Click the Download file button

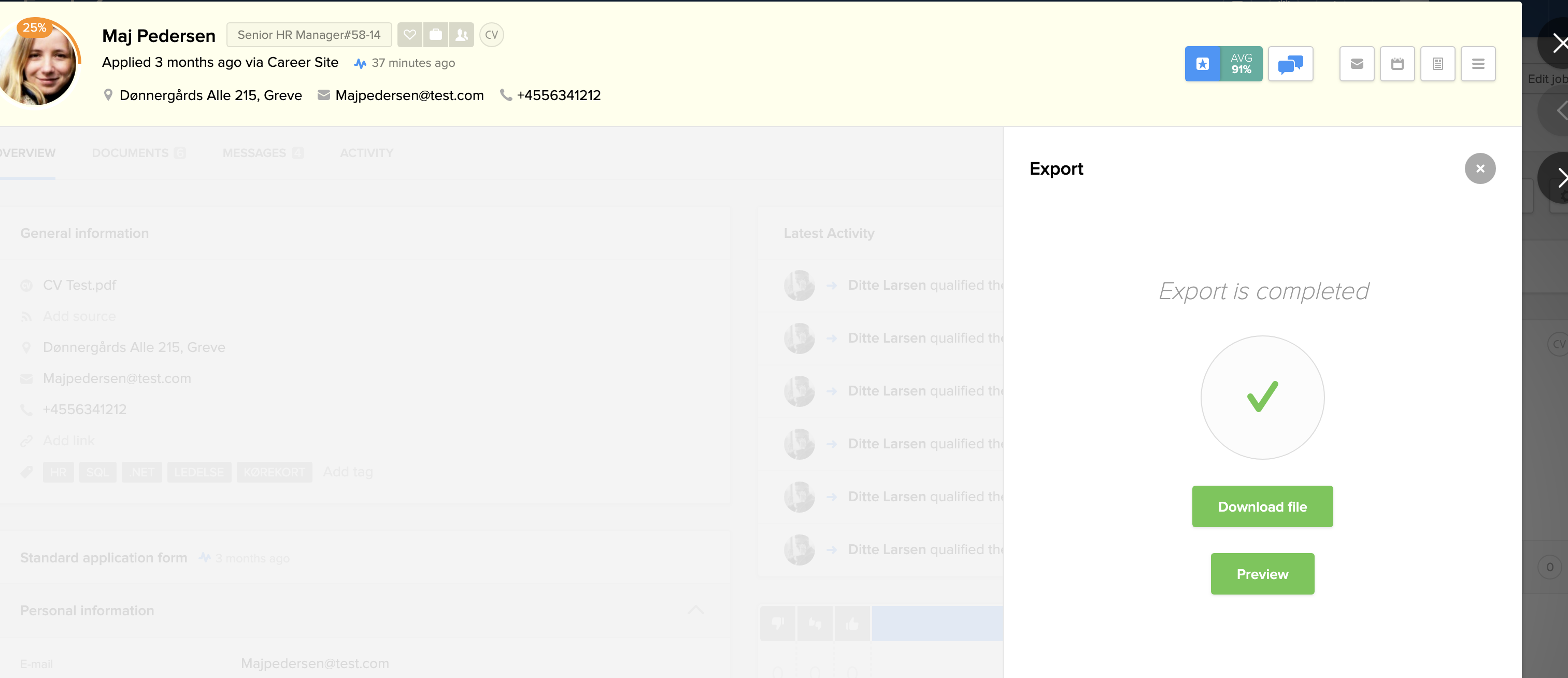(x=1262, y=506)
